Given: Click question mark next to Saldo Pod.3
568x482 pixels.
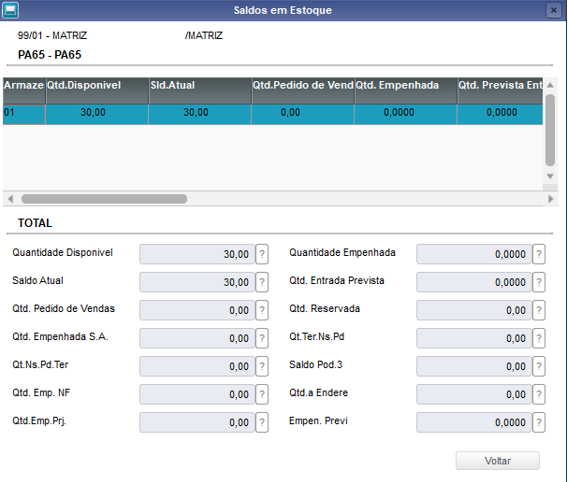Looking at the screenshot, I should (x=539, y=366).
